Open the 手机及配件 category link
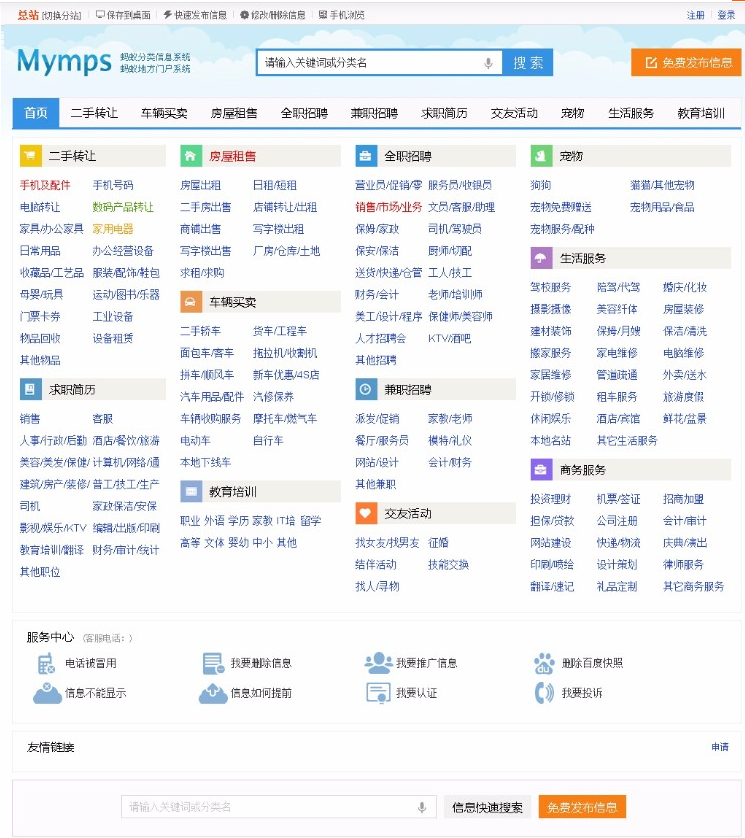This screenshot has width=745, height=838. click(45, 185)
